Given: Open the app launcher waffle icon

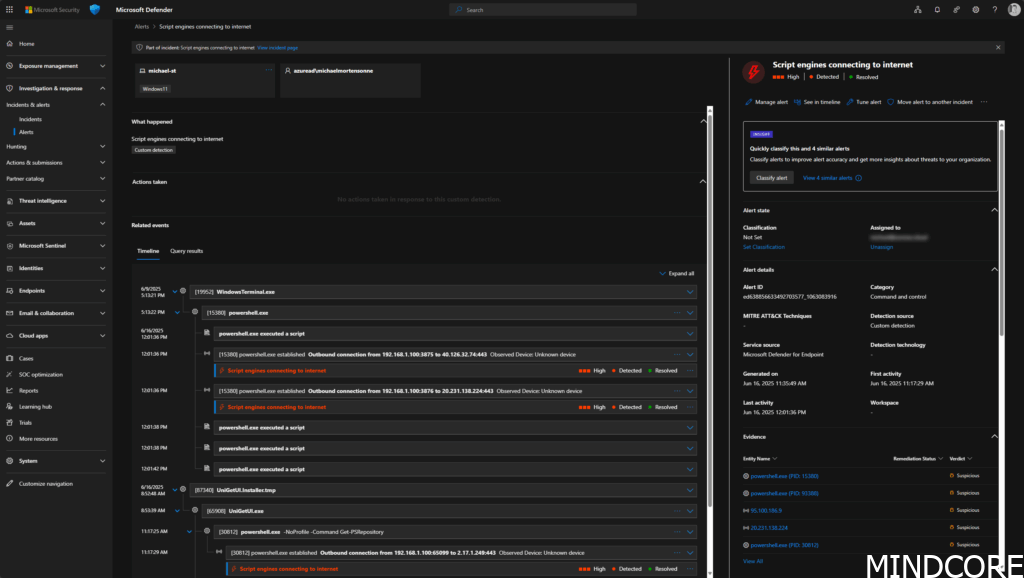Looking at the screenshot, I should pyautogui.click(x=9, y=10).
